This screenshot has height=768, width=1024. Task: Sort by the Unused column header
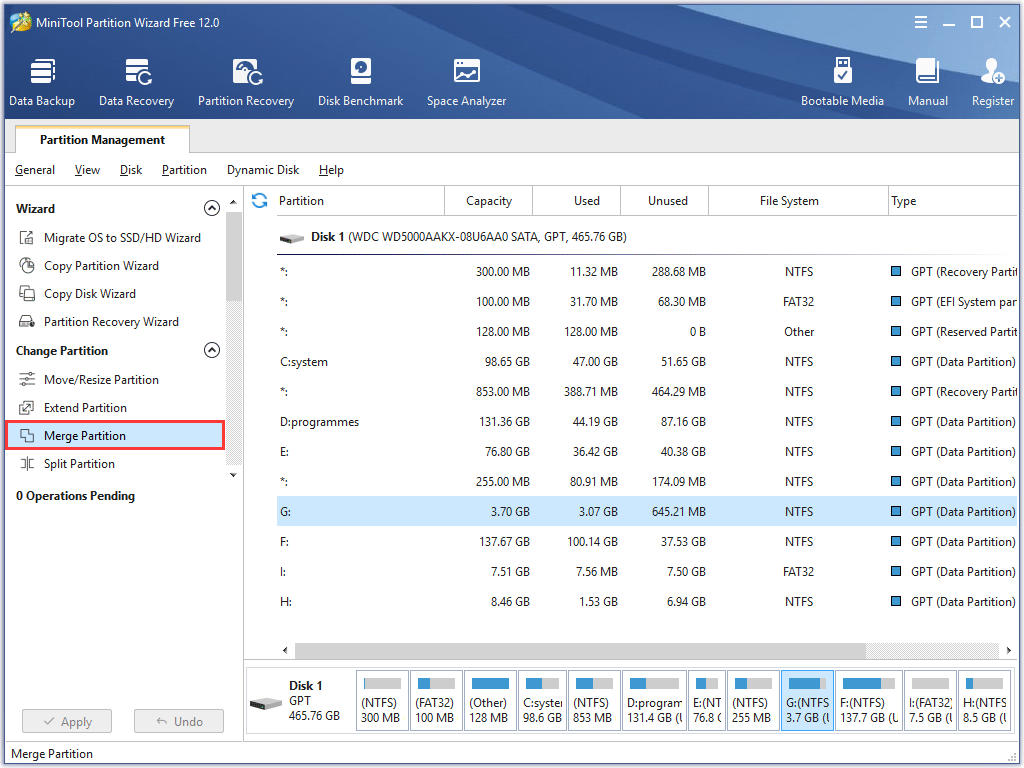[x=667, y=200]
